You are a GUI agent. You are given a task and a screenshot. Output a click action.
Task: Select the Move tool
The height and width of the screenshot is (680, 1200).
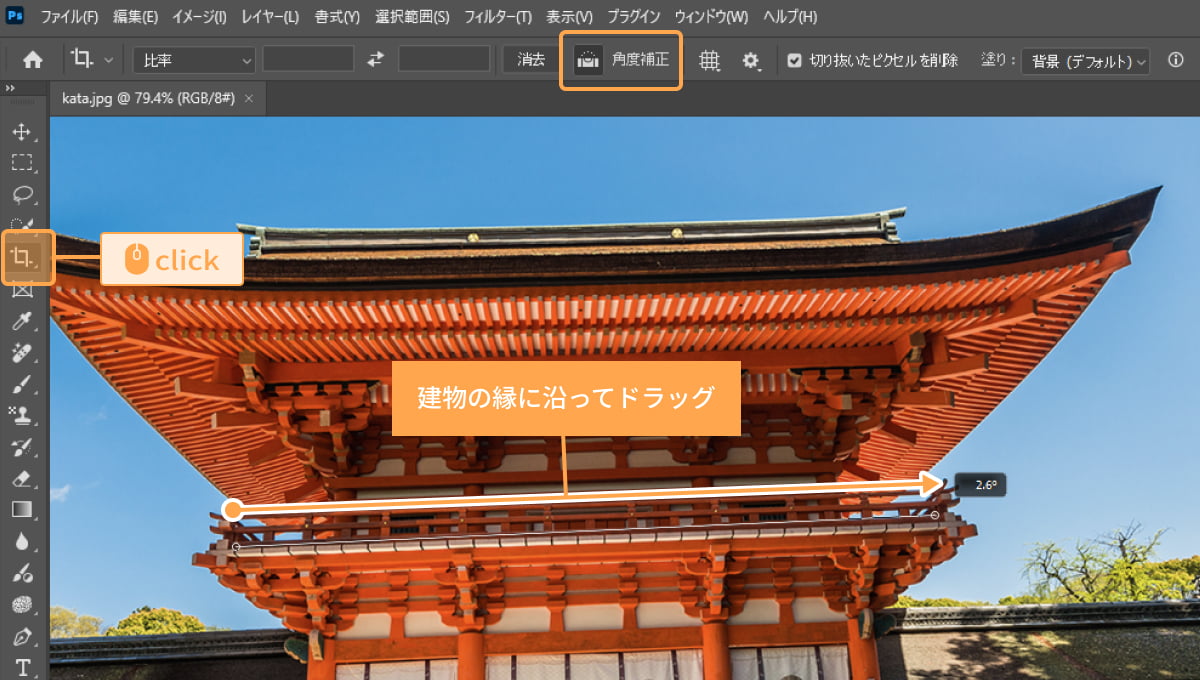(23, 130)
